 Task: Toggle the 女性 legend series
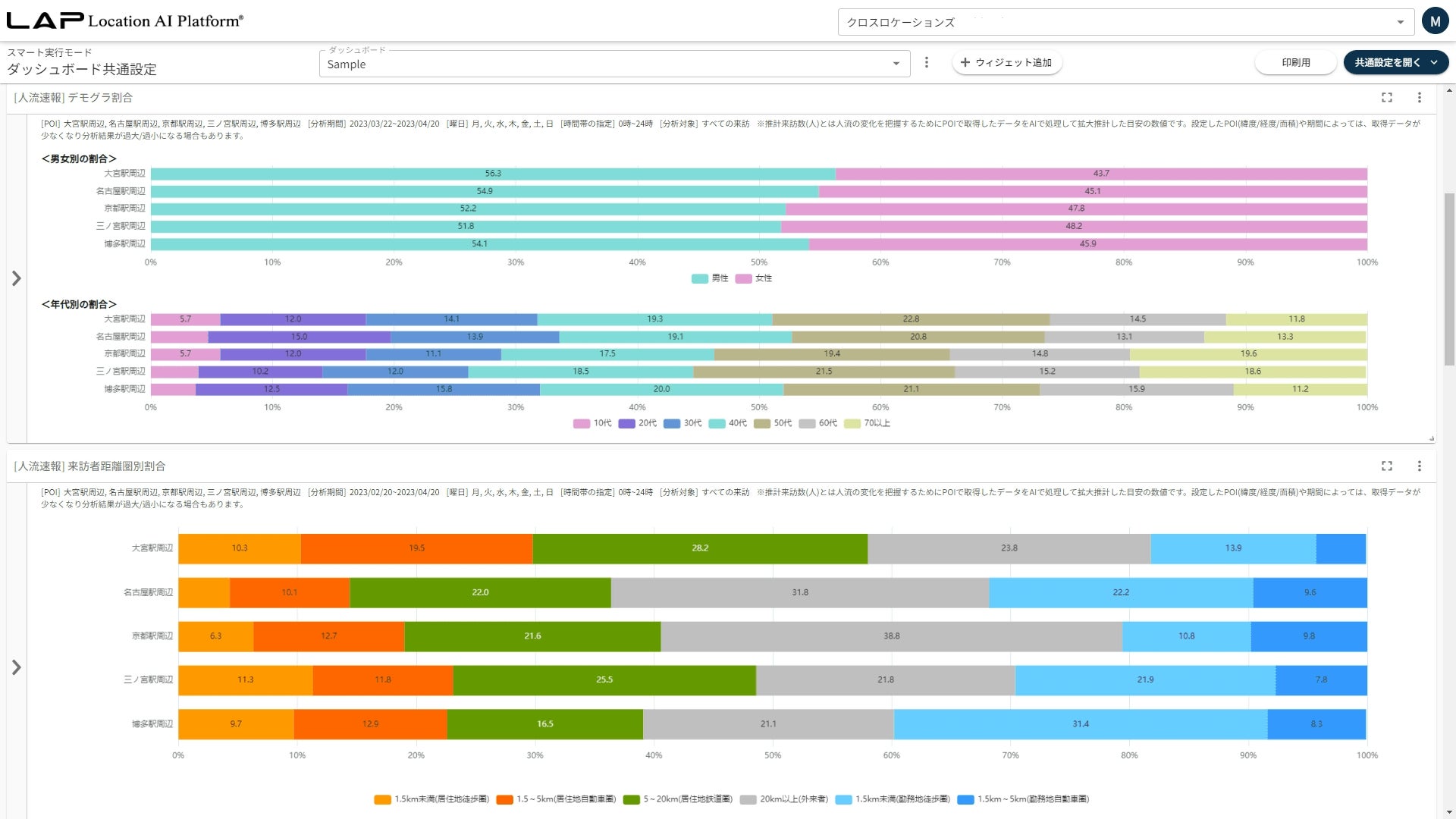tap(755, 278)
